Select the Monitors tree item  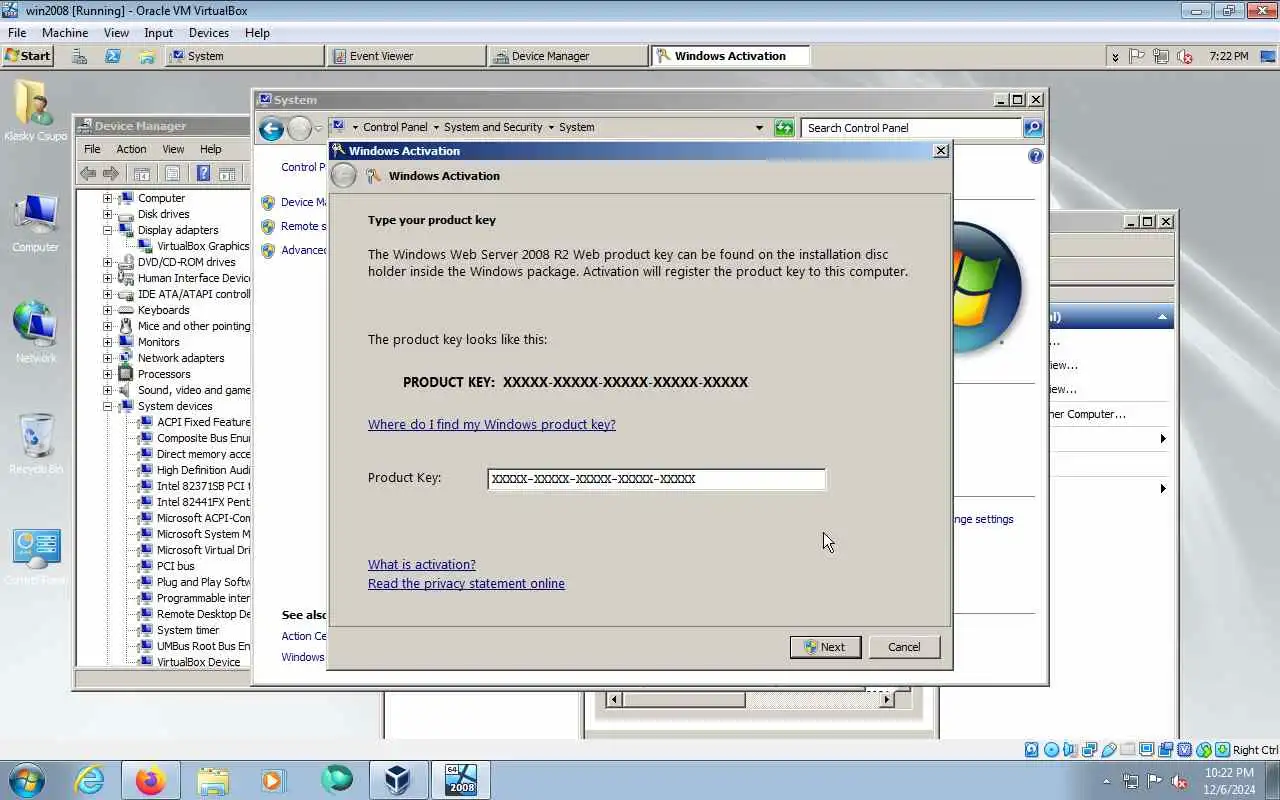click(x=158, y=342)
